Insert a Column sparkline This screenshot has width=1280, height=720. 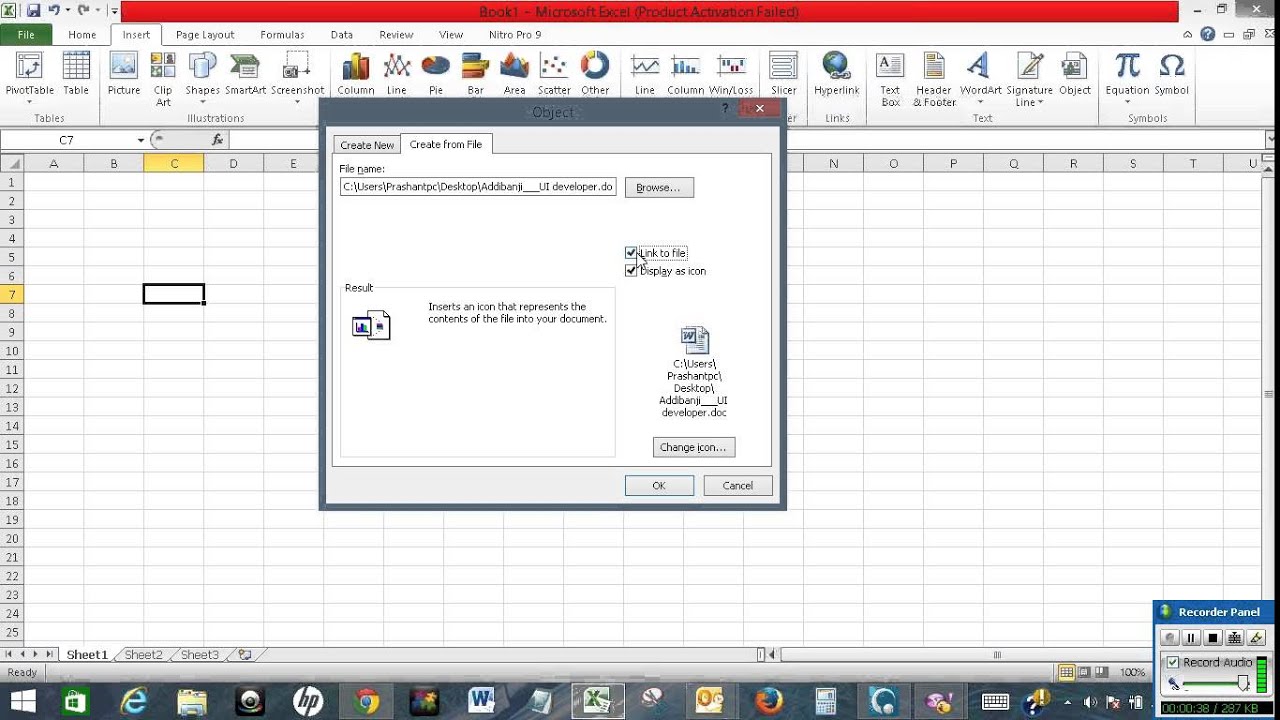(686, 74)
